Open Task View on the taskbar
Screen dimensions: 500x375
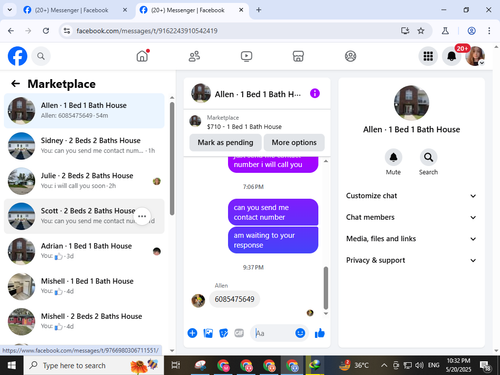pyautogui.click(x=176, y=366)
